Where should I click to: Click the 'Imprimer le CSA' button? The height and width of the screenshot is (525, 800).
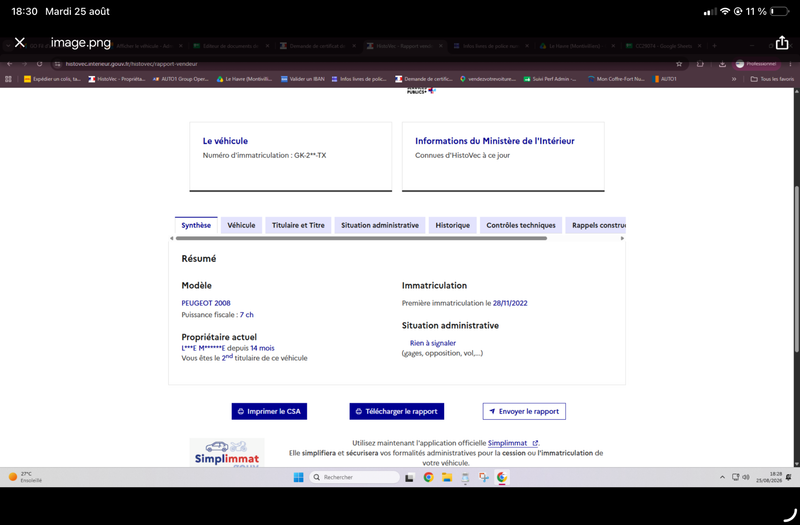point(269,411)
